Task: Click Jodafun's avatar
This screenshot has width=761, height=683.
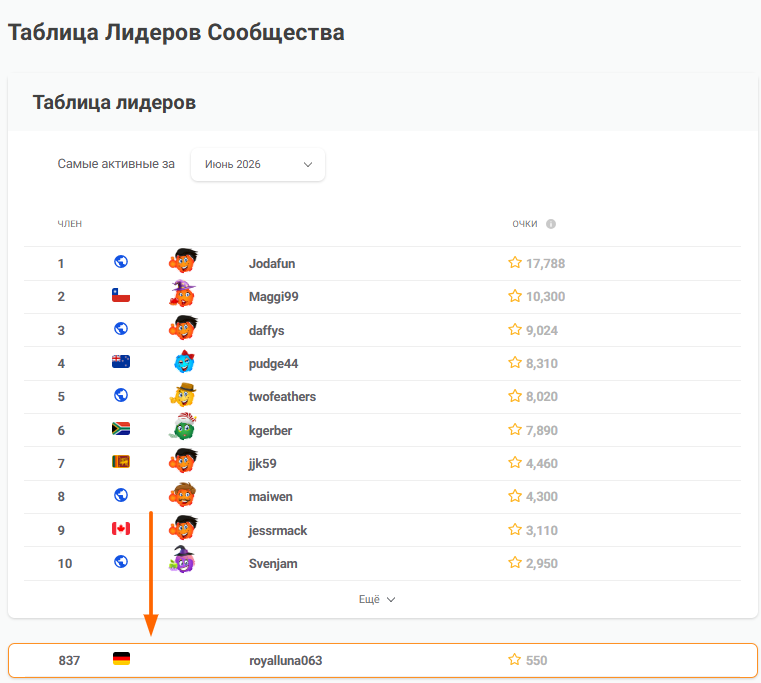Action: point(183,261)
